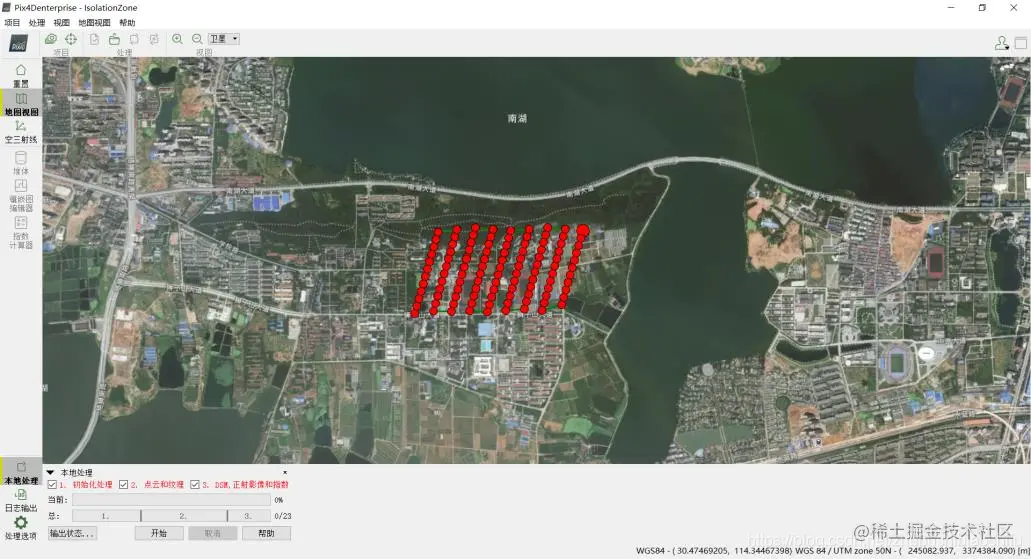
Task: Toggle step 2 点云和纹理 checkbox
Action: [x=123, y=484]
